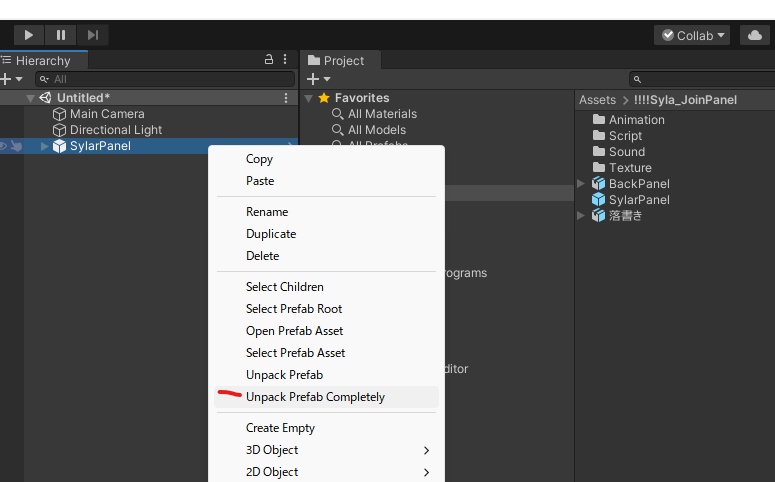Click the Step forward button
Viewport: 775px width, 482px height.
point(93,35)
